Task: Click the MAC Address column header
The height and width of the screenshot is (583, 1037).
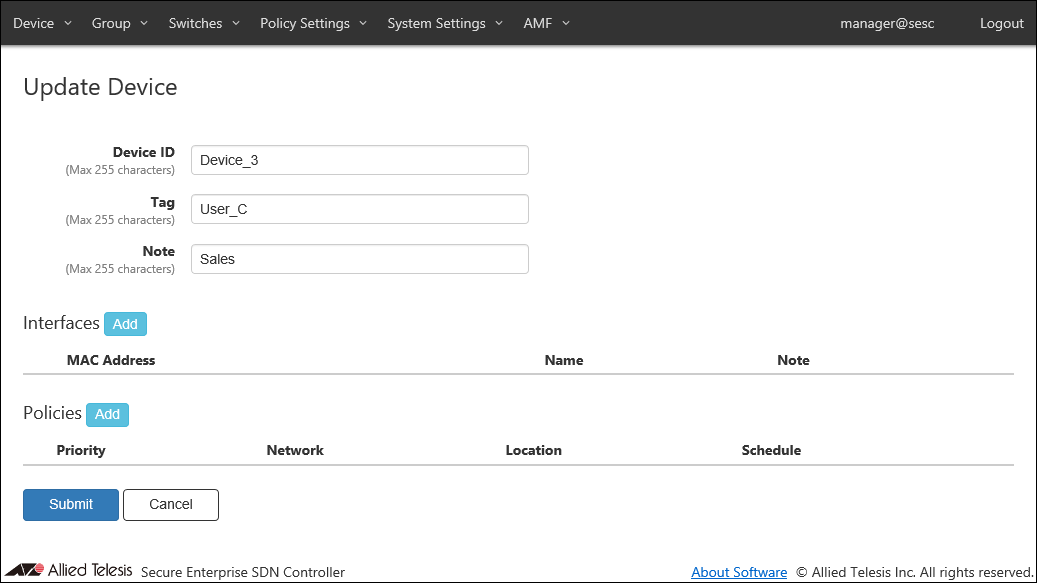Action: pos(111,360)
